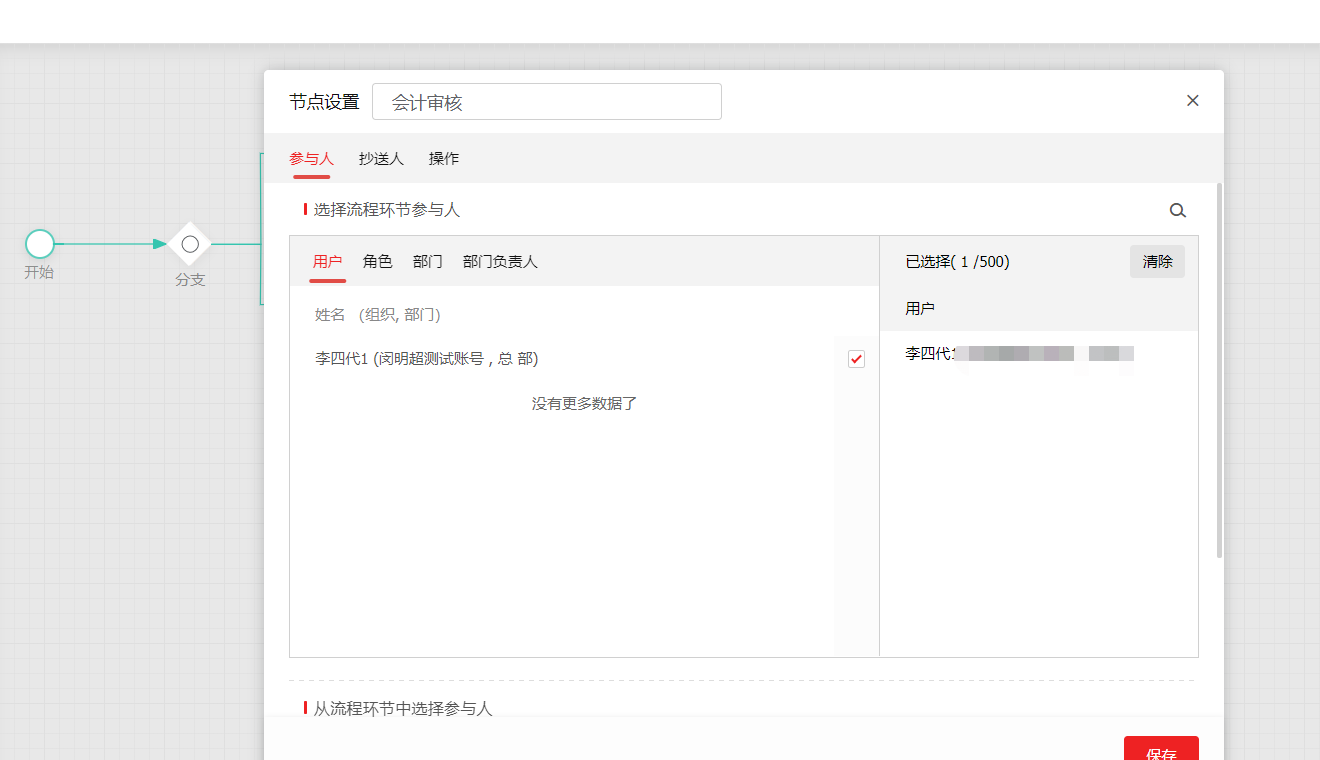The width and height of the screenshot is (1320, 760).
Task: Click the selected user 李四代 entry
Action: [1019, 354]
